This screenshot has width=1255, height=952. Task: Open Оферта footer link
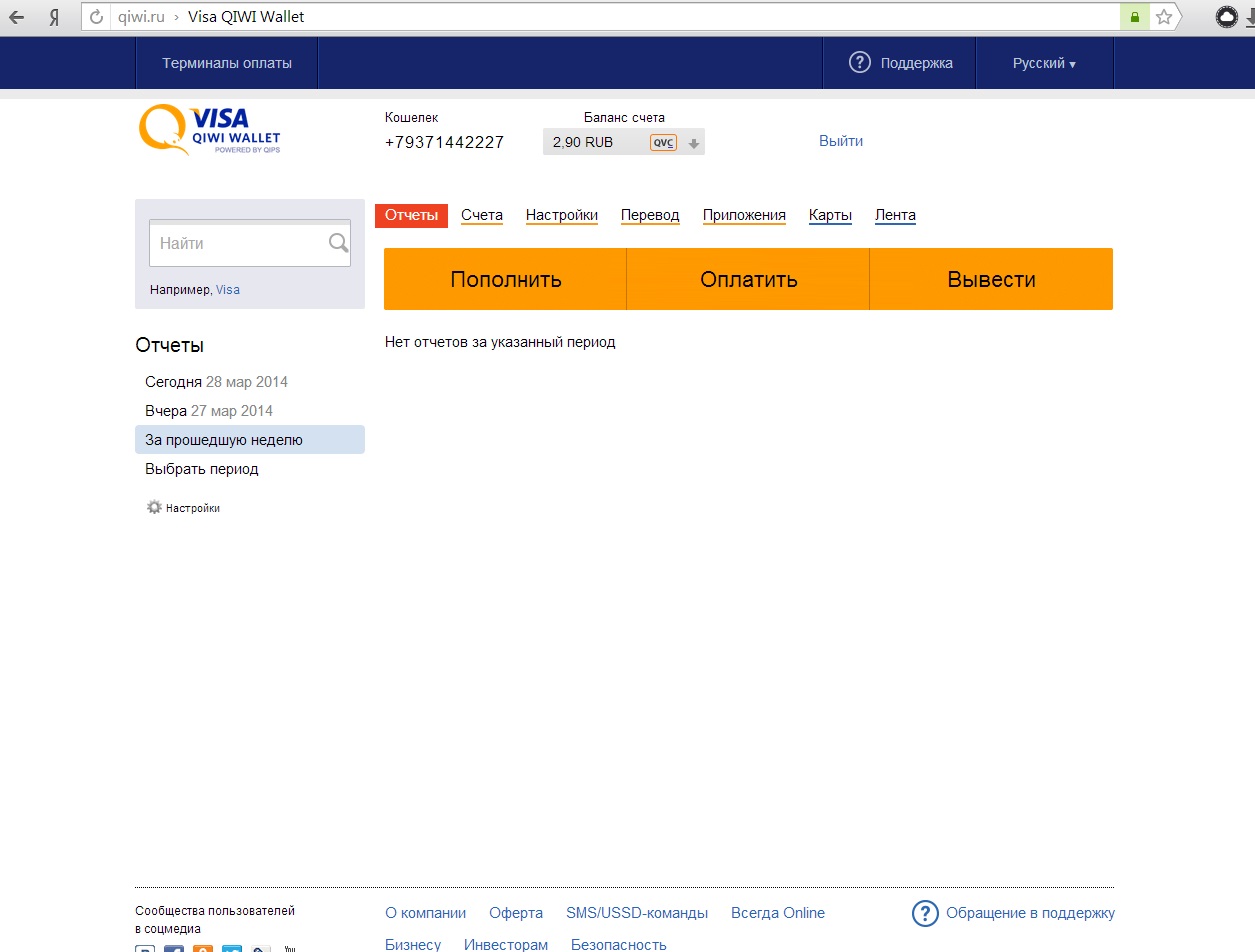[516, 913]
